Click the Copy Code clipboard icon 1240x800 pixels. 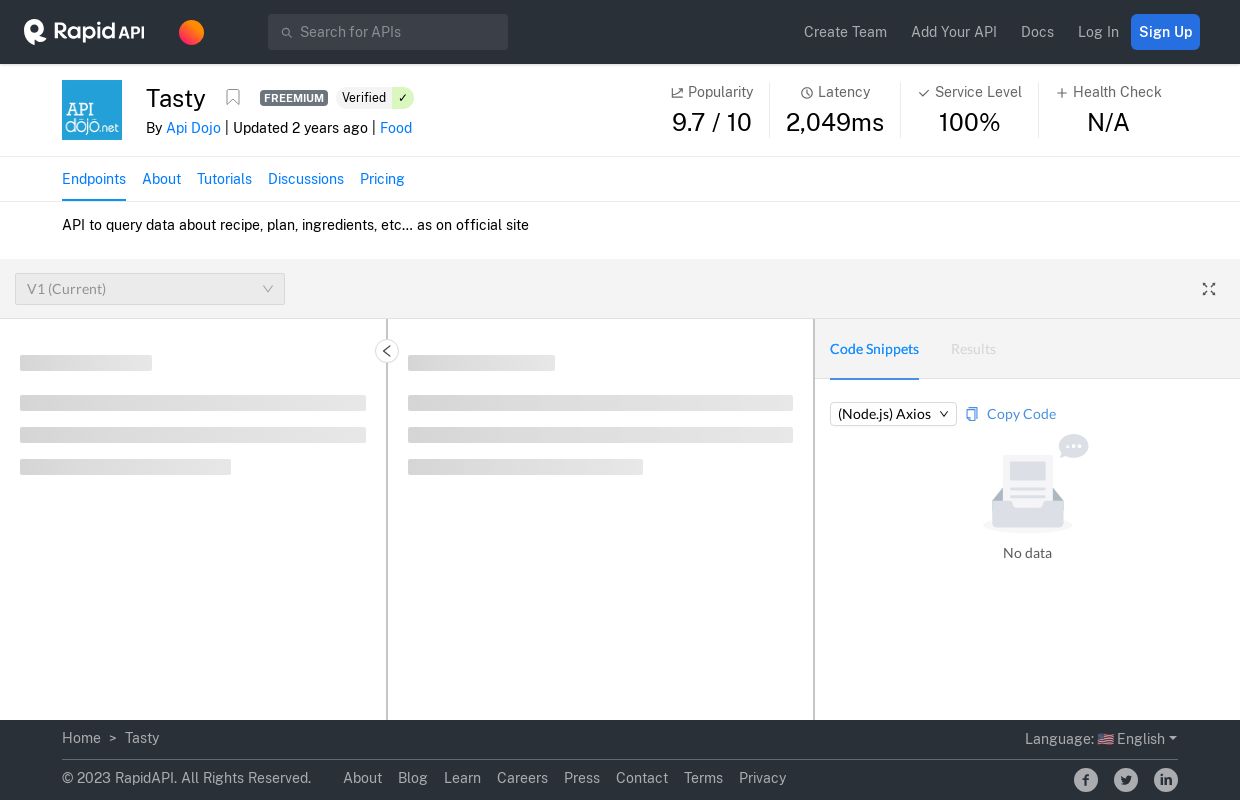pos(972,414)
